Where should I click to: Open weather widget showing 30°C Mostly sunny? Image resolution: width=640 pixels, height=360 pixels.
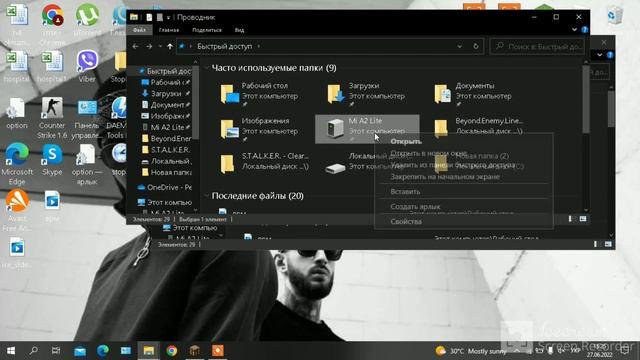tap(470, 351)
